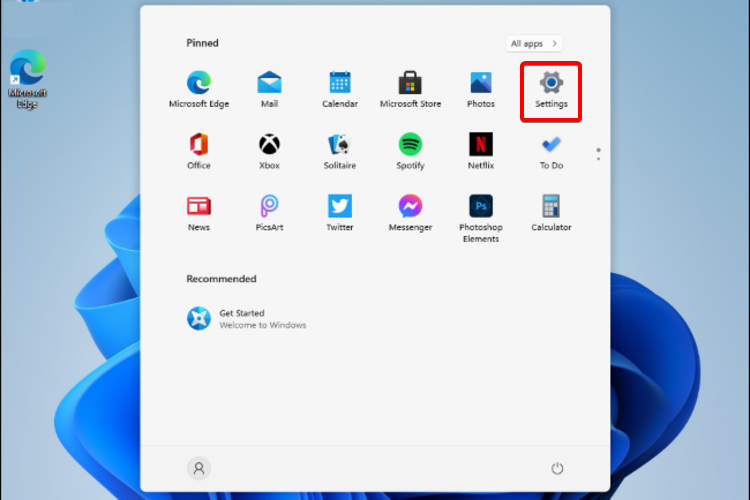Launch Netflix
Image resolution: width=750 pixels, height=500 pixels.
[x=481, y=151]
